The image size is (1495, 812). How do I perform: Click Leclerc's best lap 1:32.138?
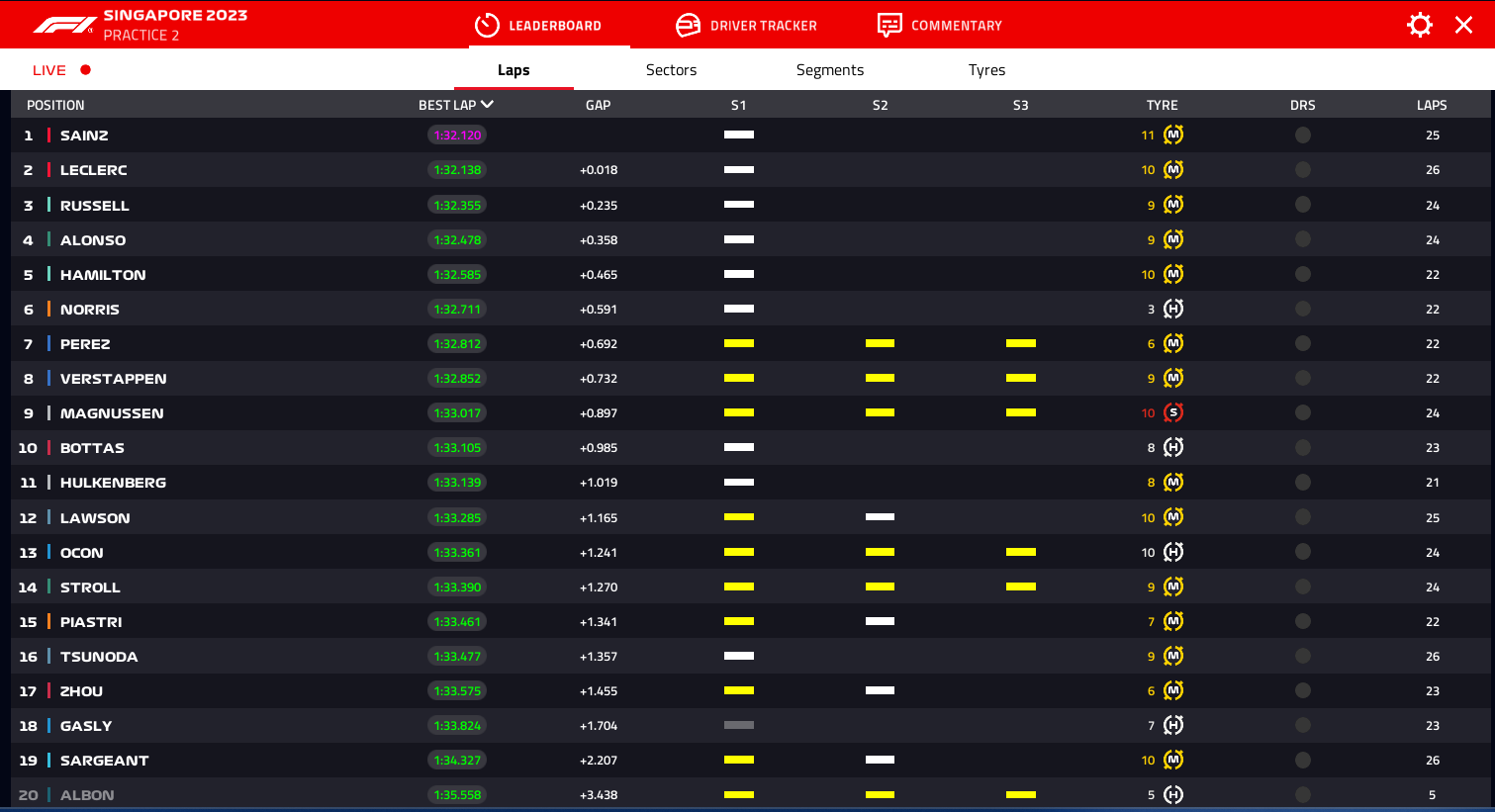457,170
